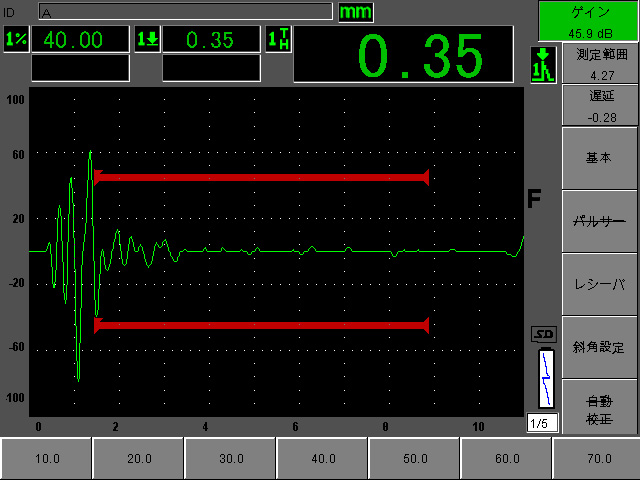
Task: Open the パルサー pulser menu
Action: pos(598,221)
